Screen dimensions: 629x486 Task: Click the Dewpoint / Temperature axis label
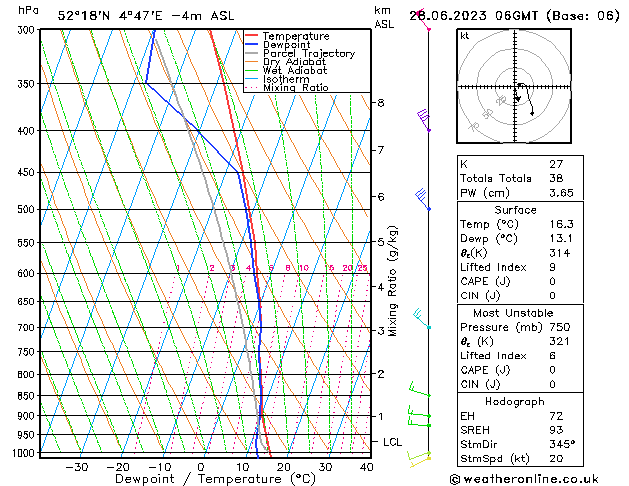pos(203,479)
